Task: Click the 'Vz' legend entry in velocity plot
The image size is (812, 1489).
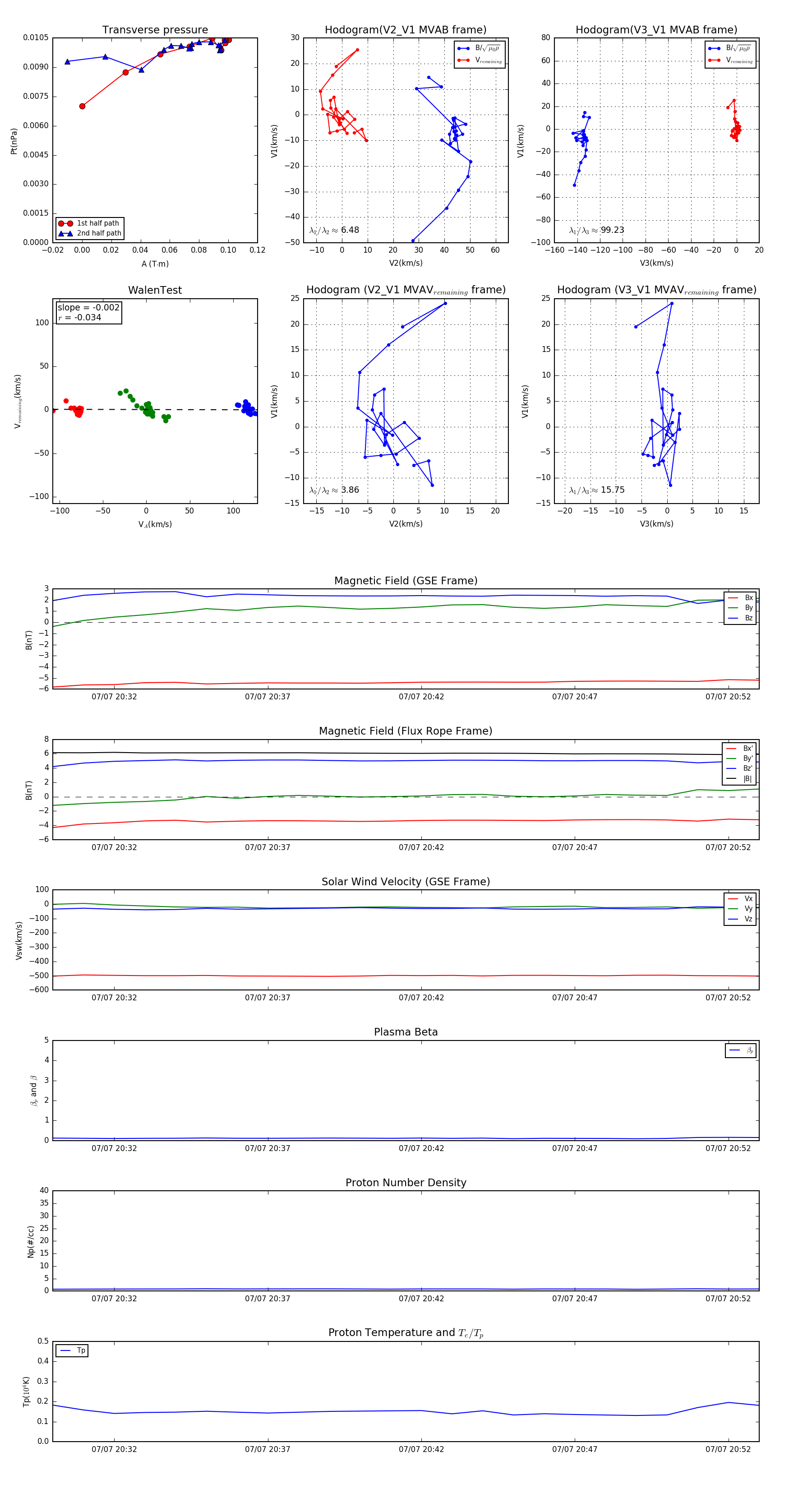Action: click(x=740, y=919)
